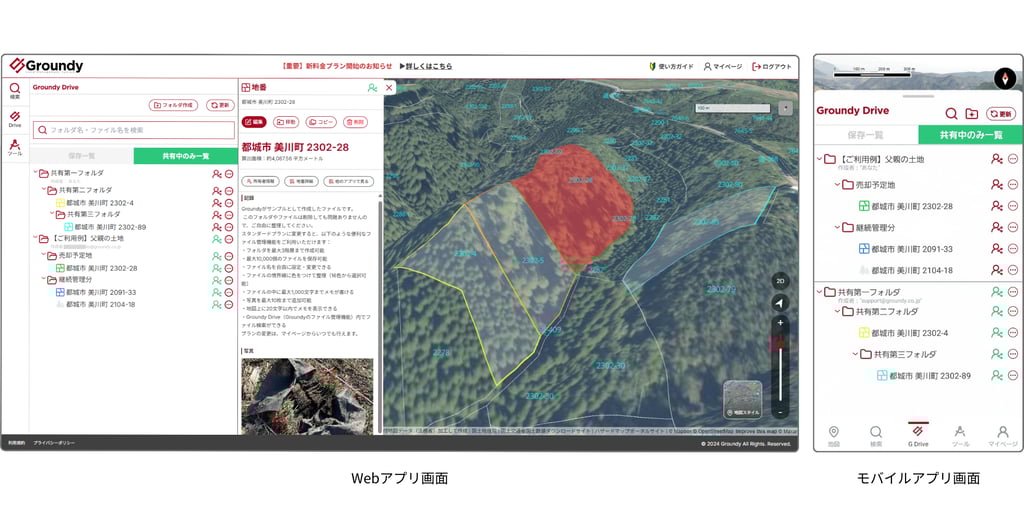Collapse 継続管理分 folder in mobile list

[x=836, y=227]
